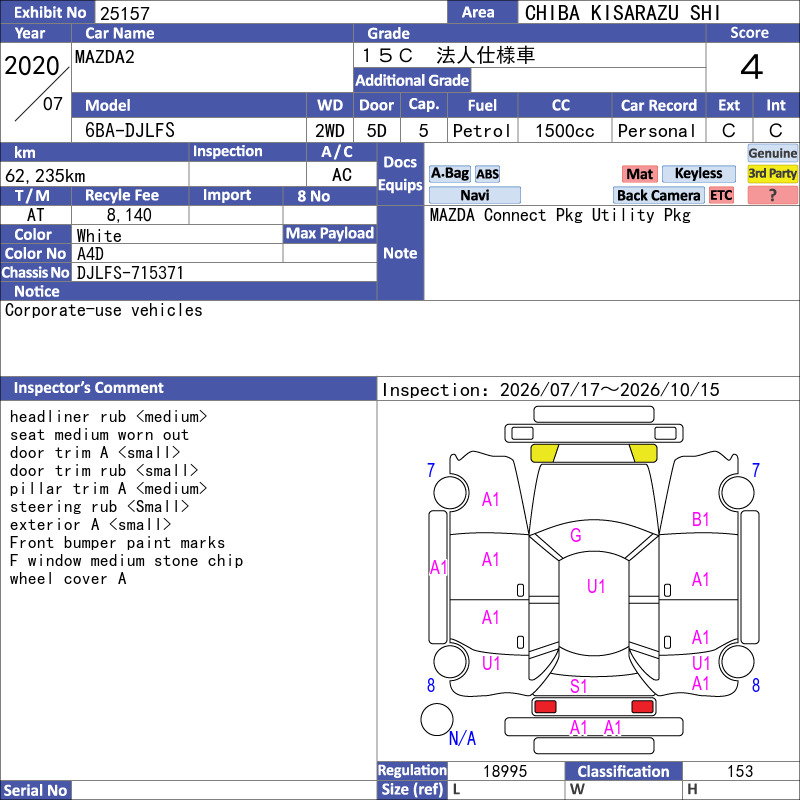Click the ABS equipment badge
This screenshot has height=800, width=800.
point(487,174)
